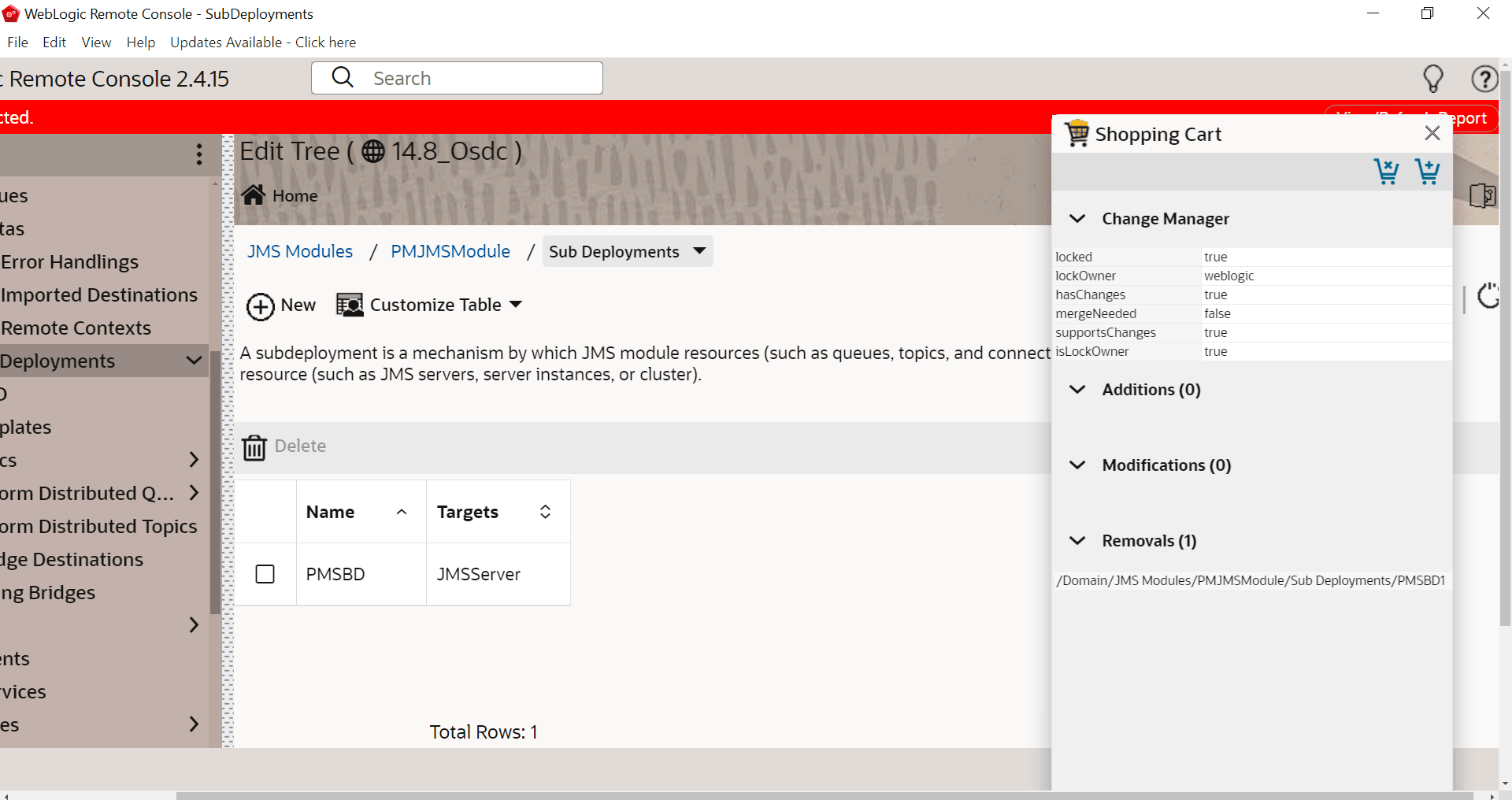Screen dimensions: 1512x800
Task: Click the View report button in red banner
Action: pos(1411,117)
